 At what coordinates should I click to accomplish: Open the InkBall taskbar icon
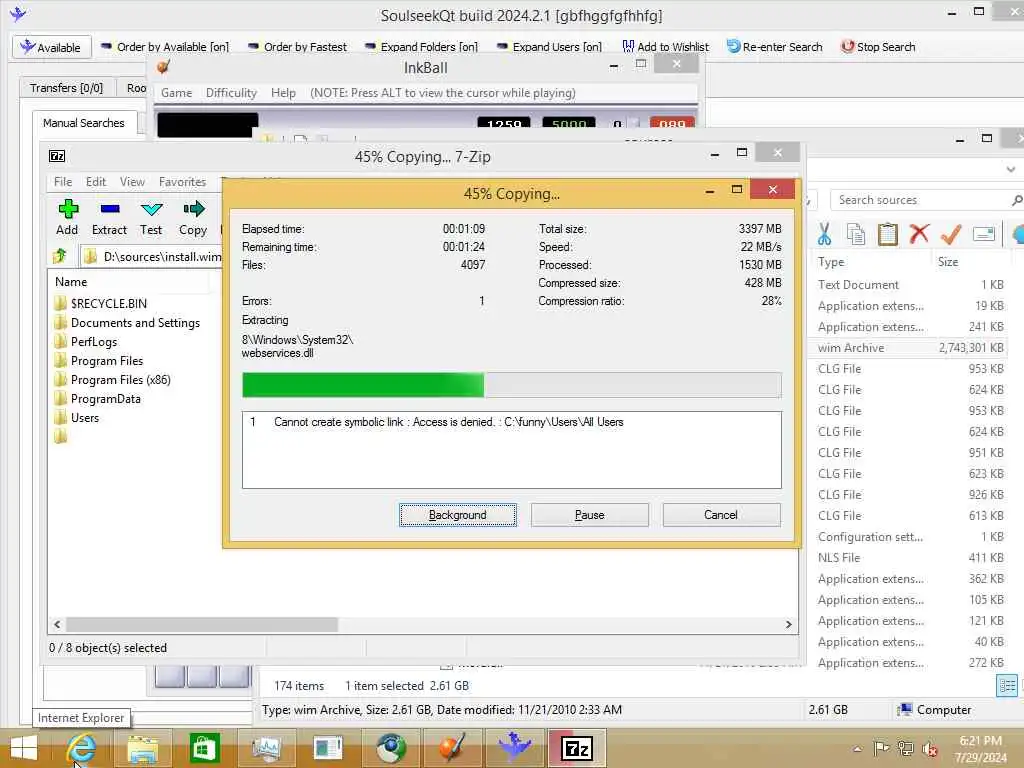[452, 748]
